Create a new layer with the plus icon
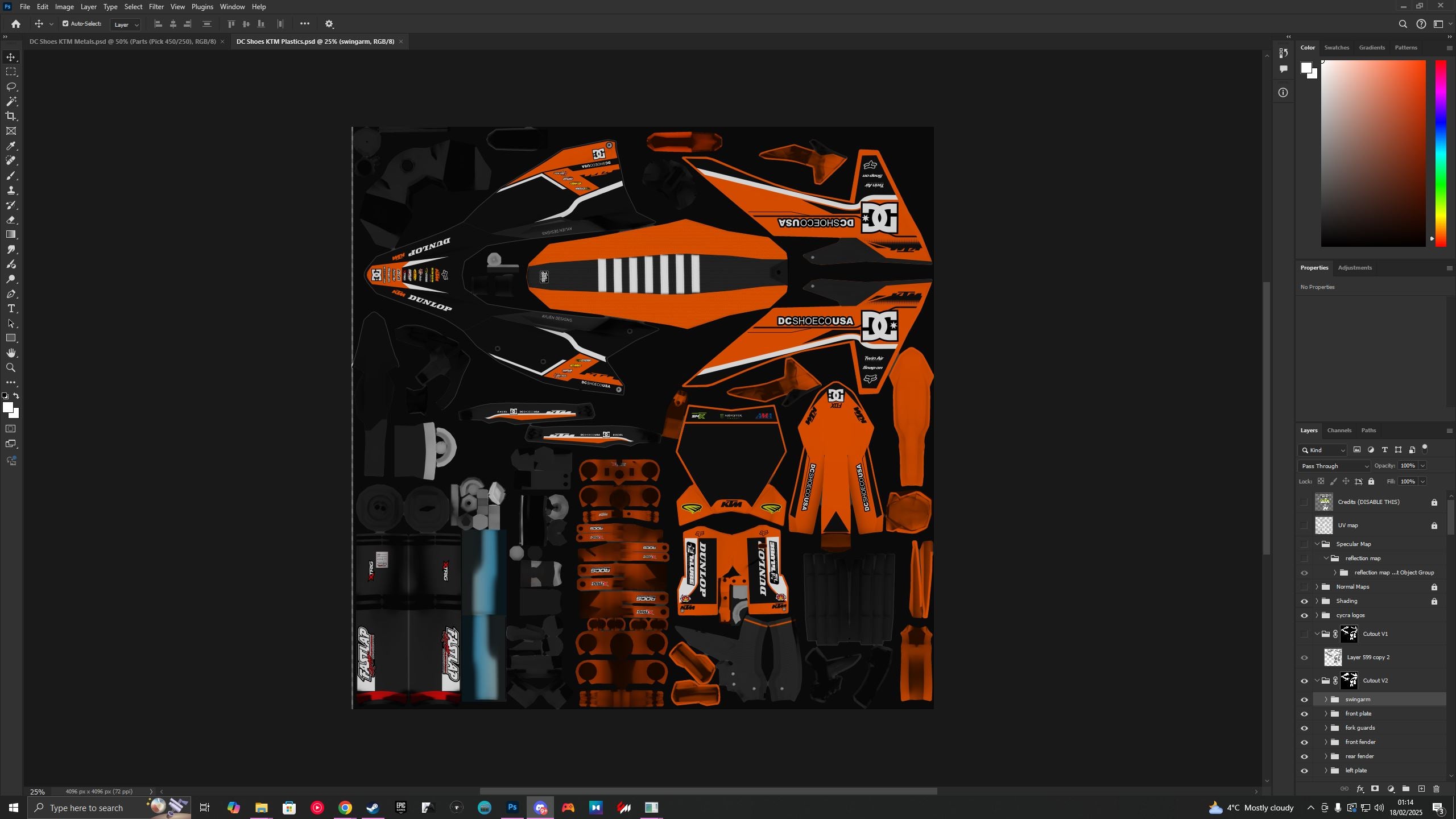The width and height of the screenshot is (1456, 819). (1421, 789)
